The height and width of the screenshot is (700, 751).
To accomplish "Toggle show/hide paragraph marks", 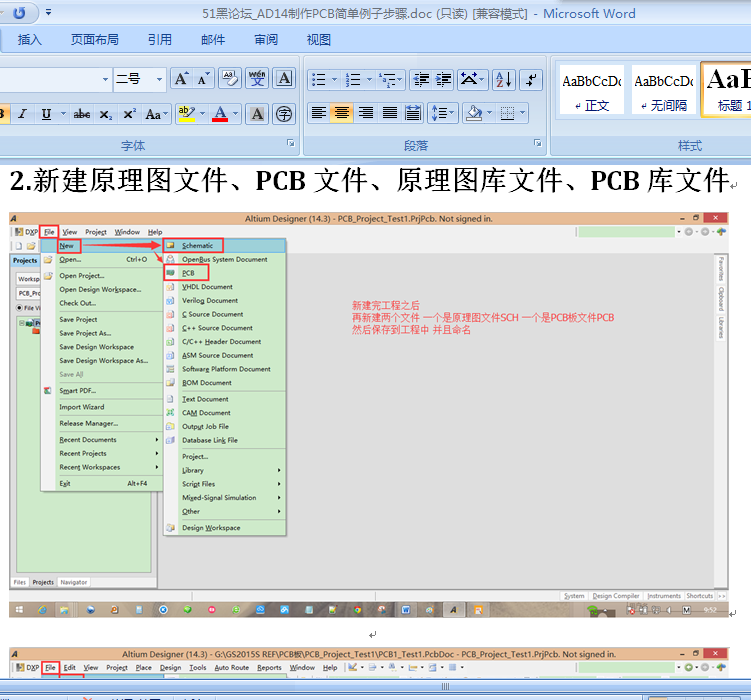I will pos(531,79).
